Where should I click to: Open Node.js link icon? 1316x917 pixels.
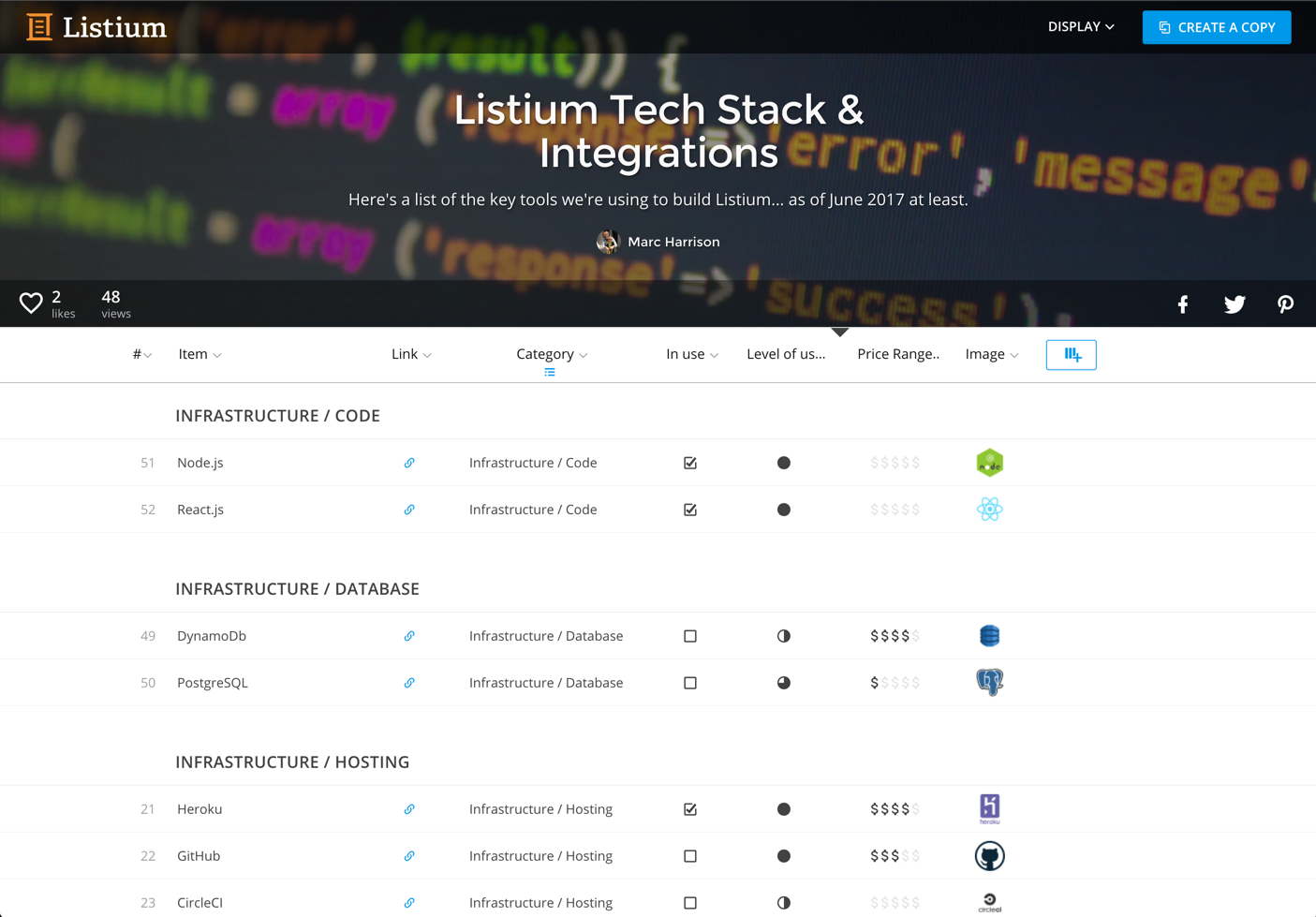point(409,463)
